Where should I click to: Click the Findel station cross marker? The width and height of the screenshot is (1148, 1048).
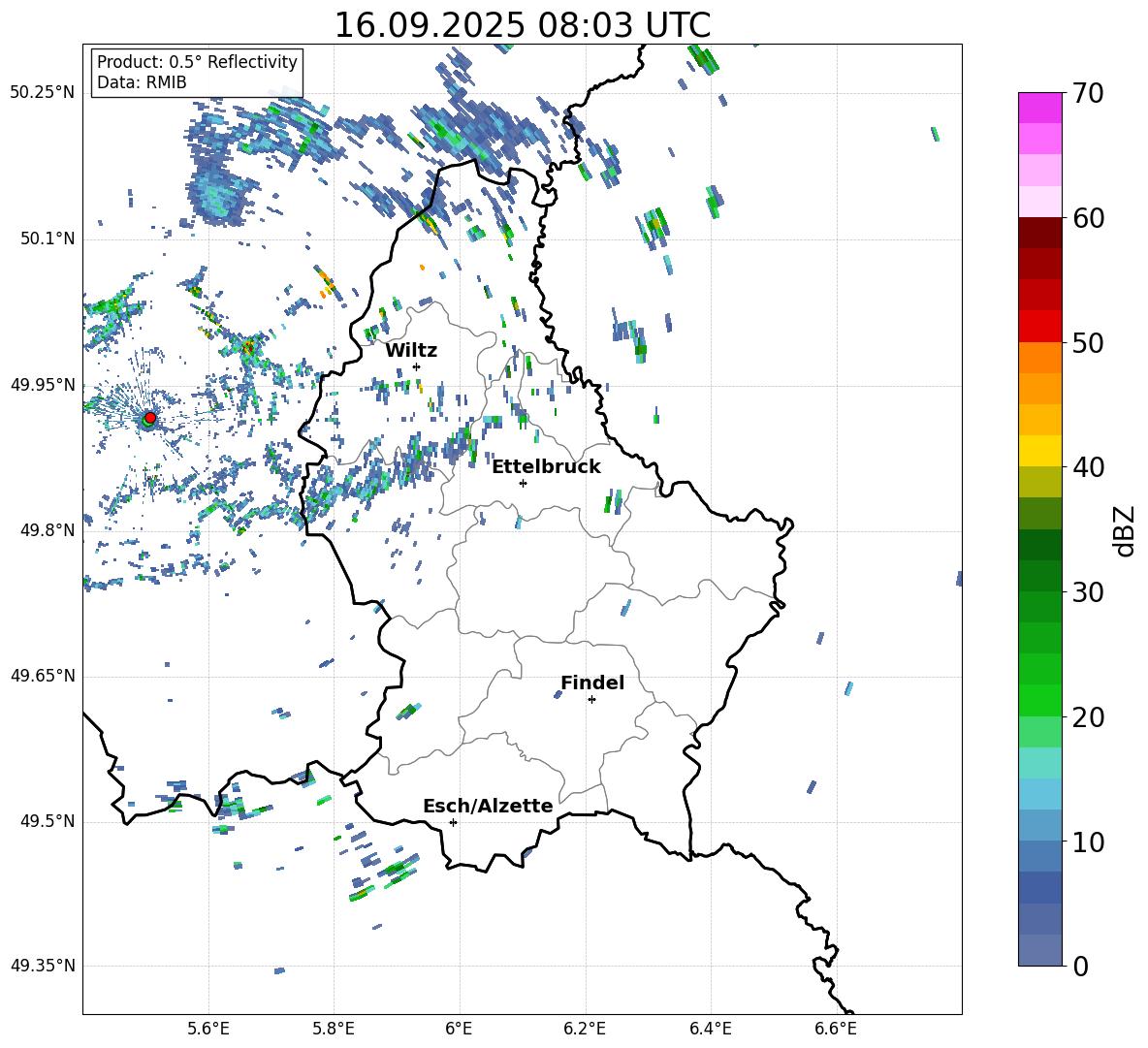pyautogui.click(x=591, y=700)
